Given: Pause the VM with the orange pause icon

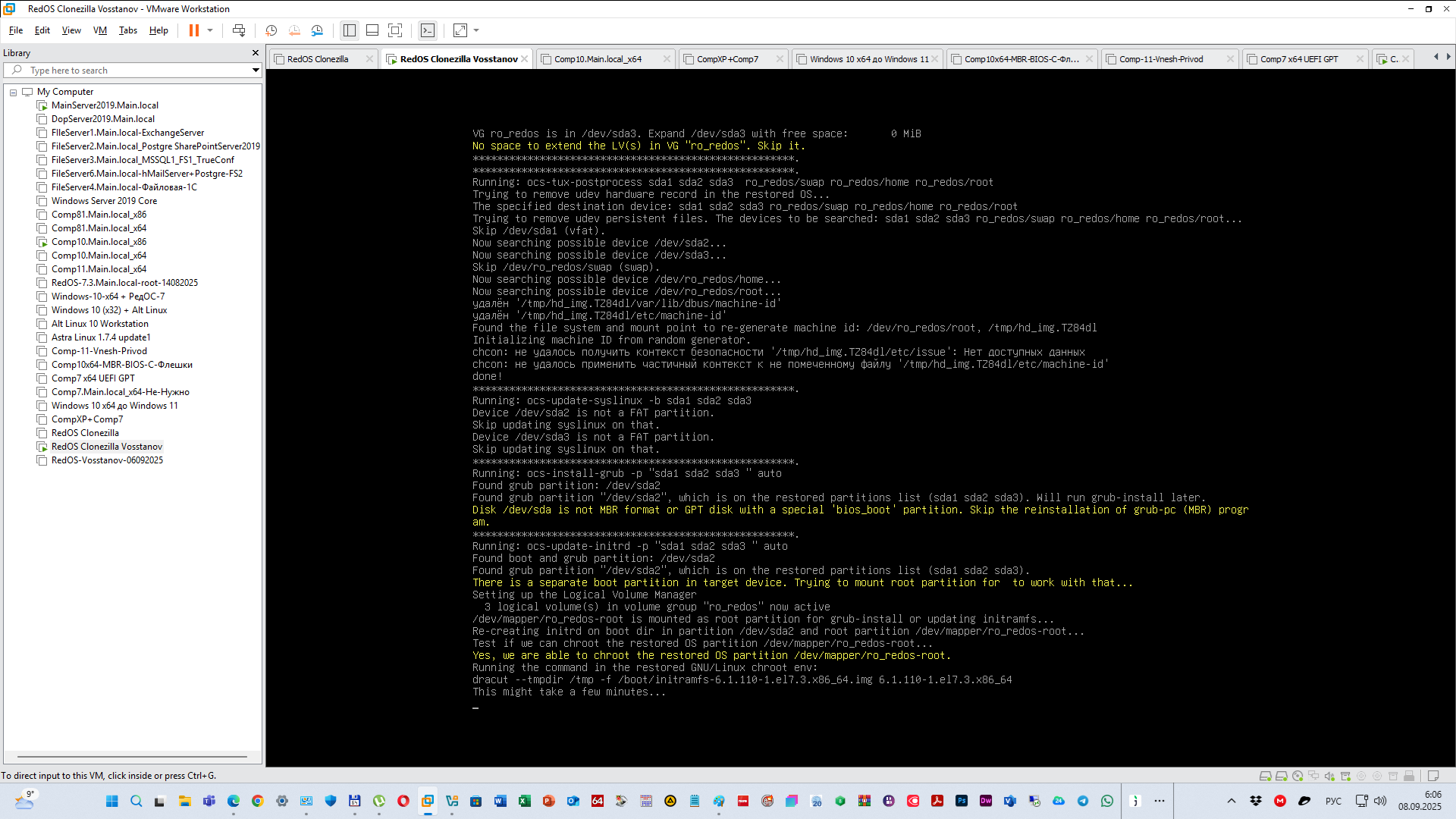Looking at the screenshot, I should [194, 30].
